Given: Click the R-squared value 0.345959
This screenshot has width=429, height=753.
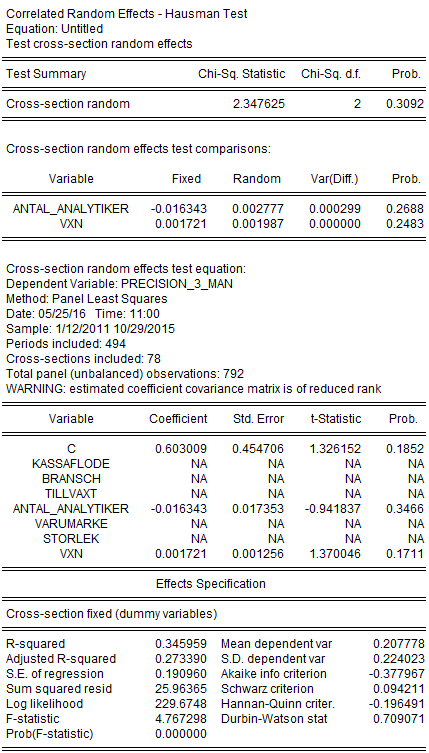Looking at the screenshot, I should pos(181,644).
